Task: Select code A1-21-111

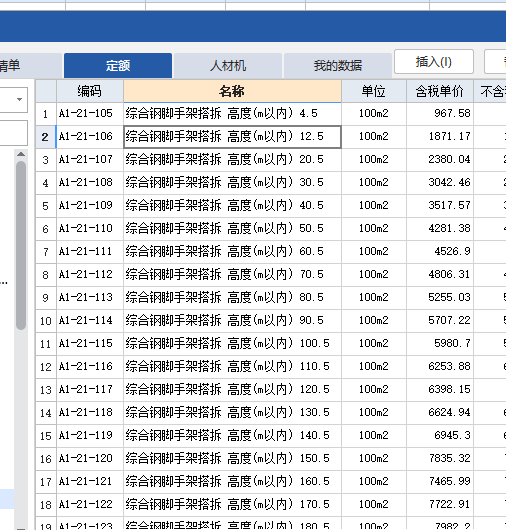Action: pos(86,251)
